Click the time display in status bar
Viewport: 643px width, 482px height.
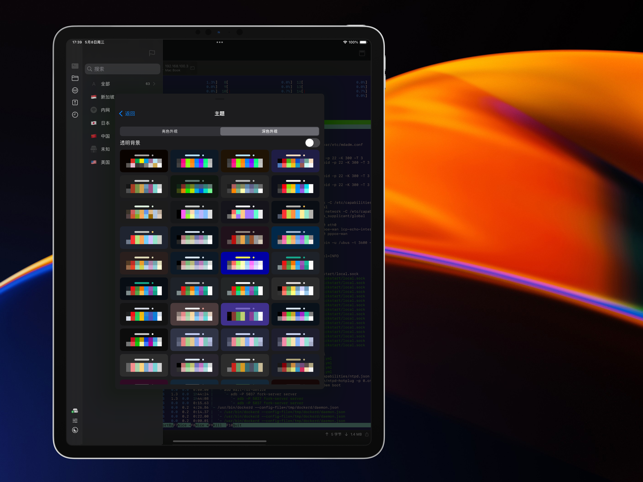(x=77, y=42)
